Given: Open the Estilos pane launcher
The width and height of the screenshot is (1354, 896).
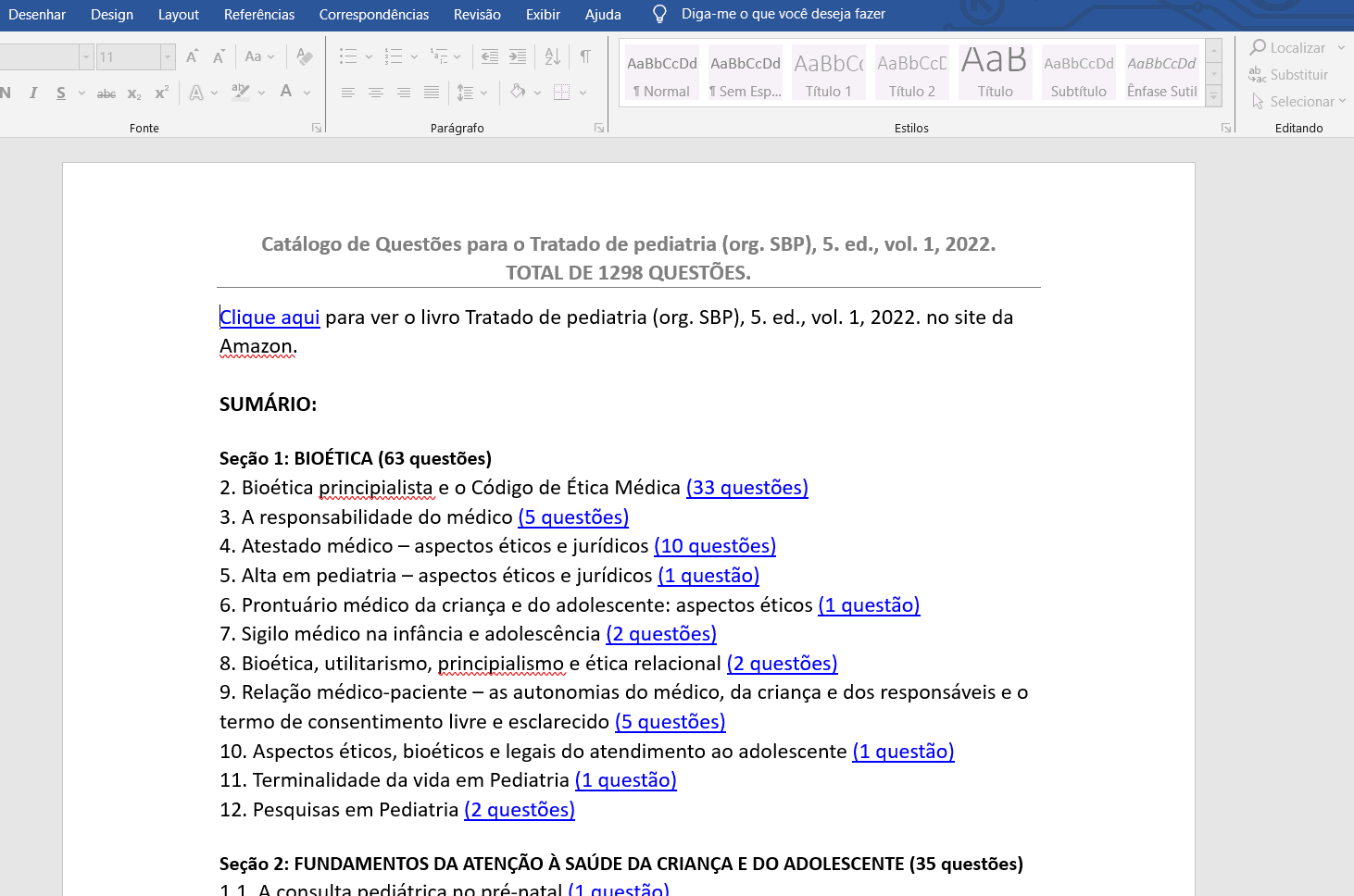Looking at the screenshot, I should [1226, 128].
